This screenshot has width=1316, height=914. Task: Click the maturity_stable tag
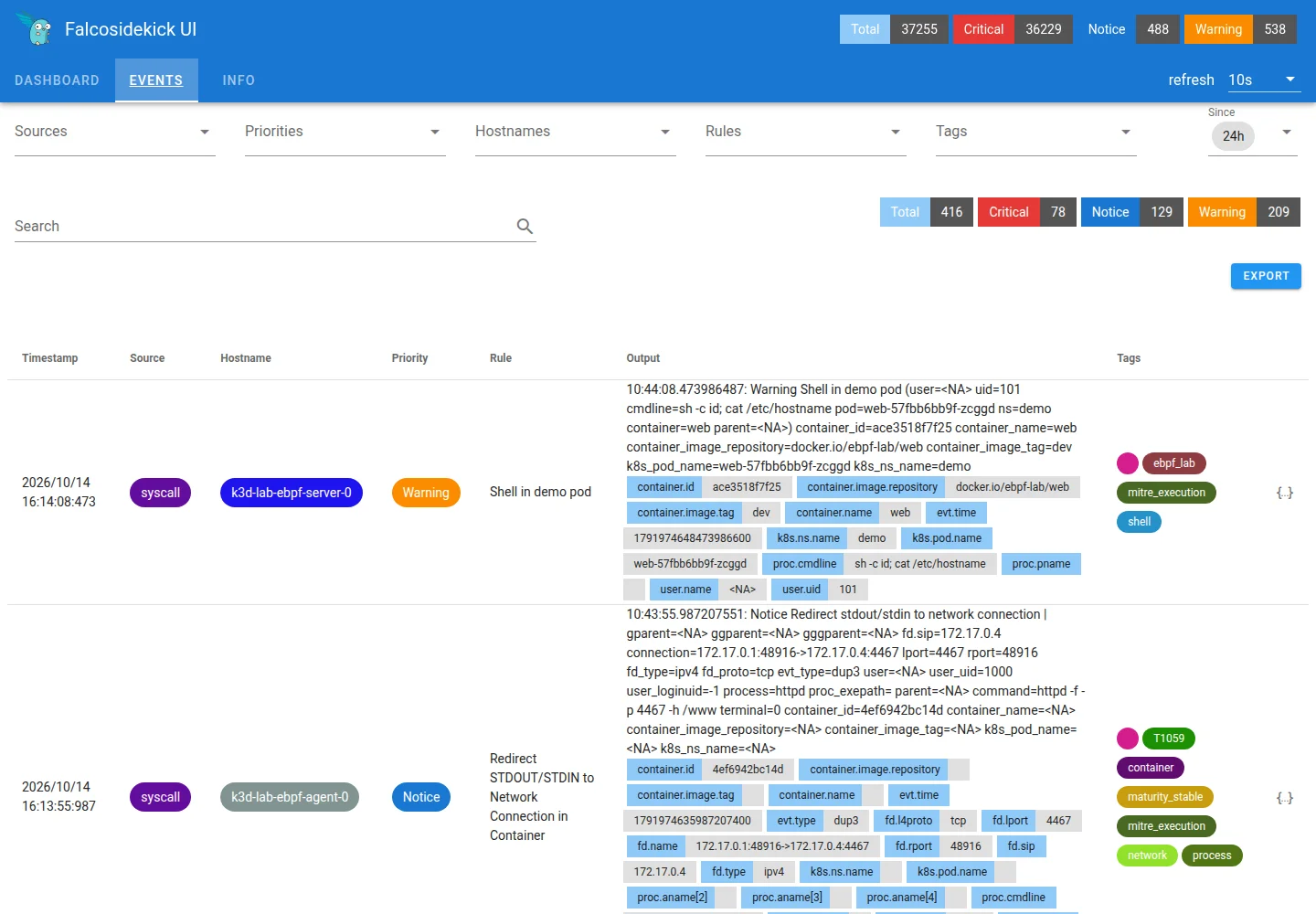pyautogui.click(x=1165, y=797)
